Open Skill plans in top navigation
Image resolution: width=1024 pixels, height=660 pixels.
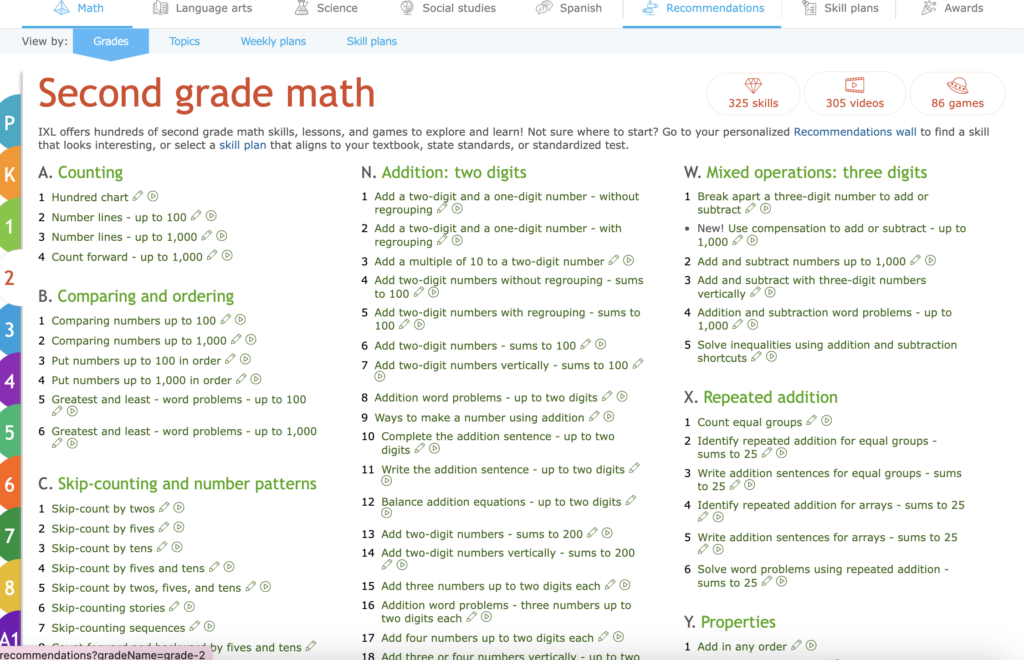(840, 8)
